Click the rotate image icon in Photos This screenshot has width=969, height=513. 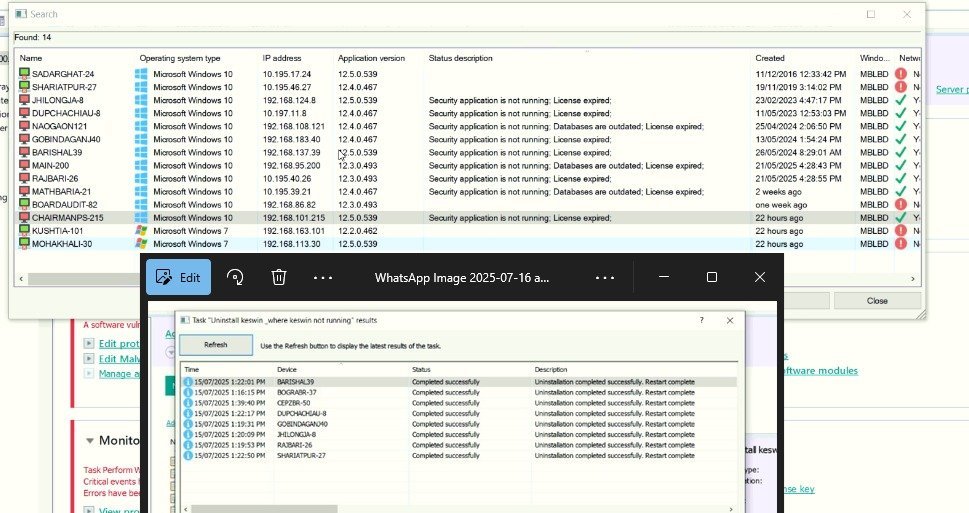point(235,278)
